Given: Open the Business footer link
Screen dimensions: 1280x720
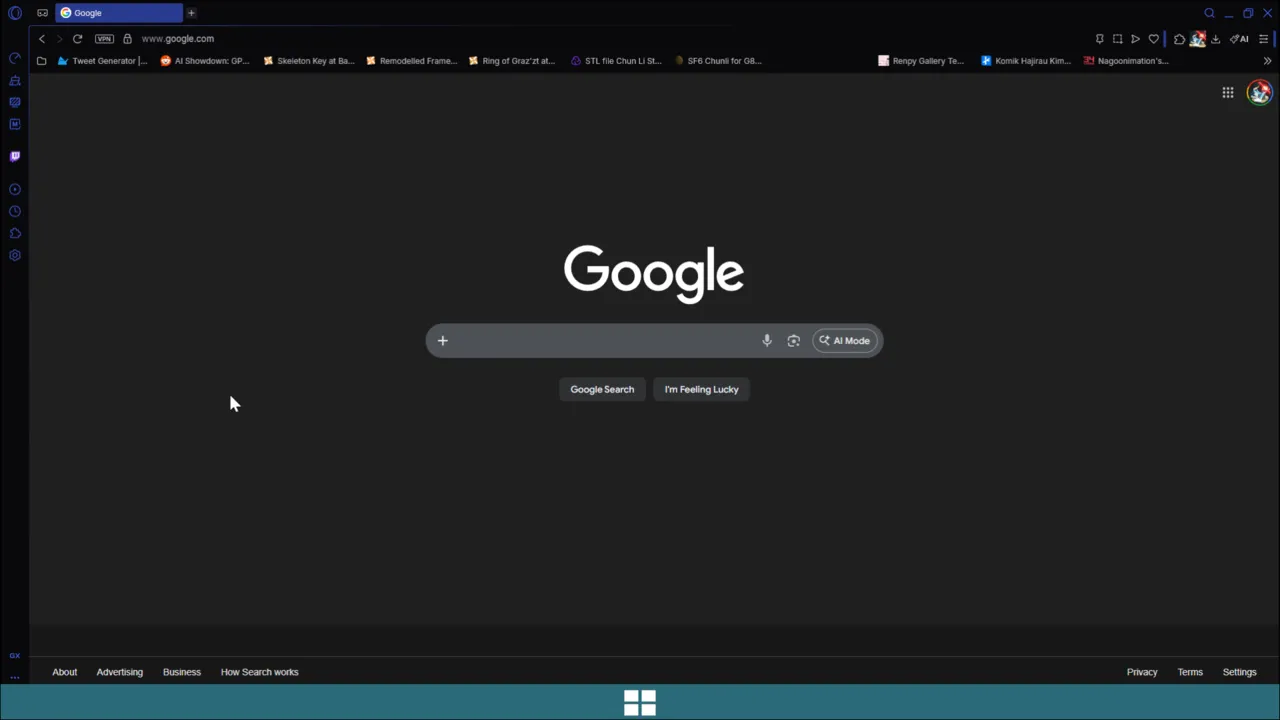Looking at the screenshot, I should [182, 672].
